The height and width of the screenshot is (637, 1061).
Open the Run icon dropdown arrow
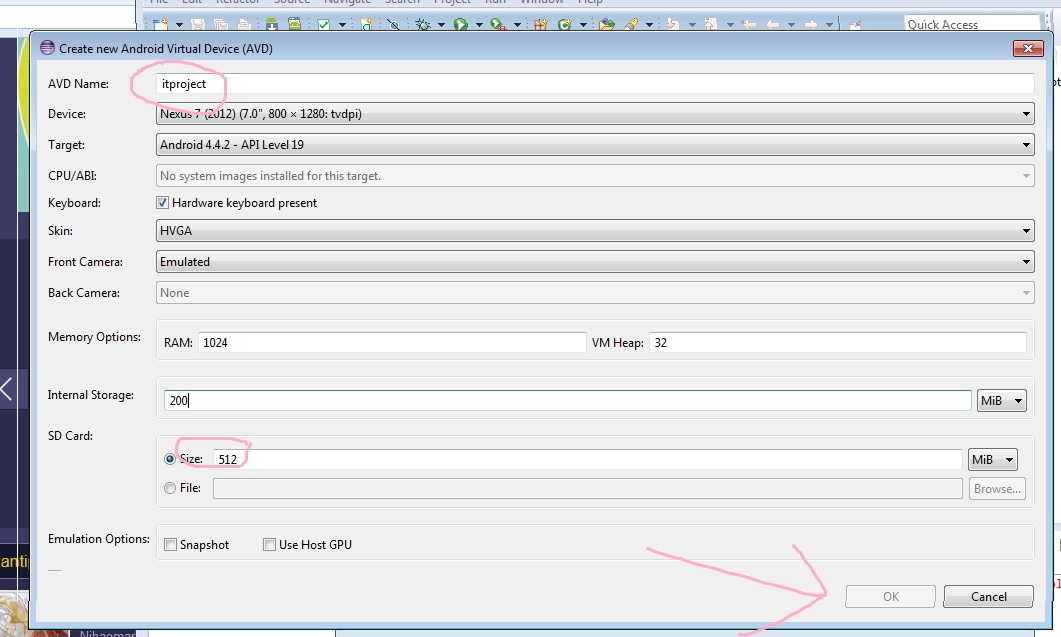coord(479,24)
